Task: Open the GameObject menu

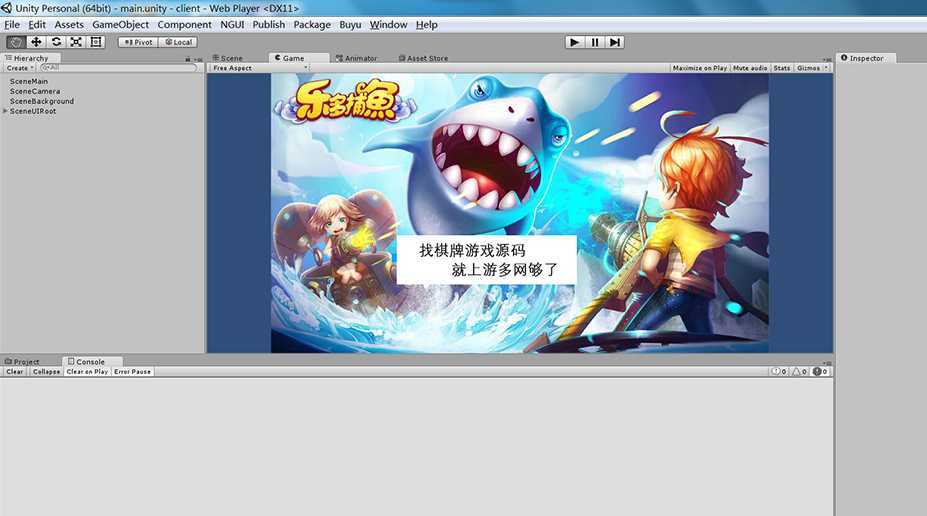Action: pyautogui.click(x=120, y=24)
